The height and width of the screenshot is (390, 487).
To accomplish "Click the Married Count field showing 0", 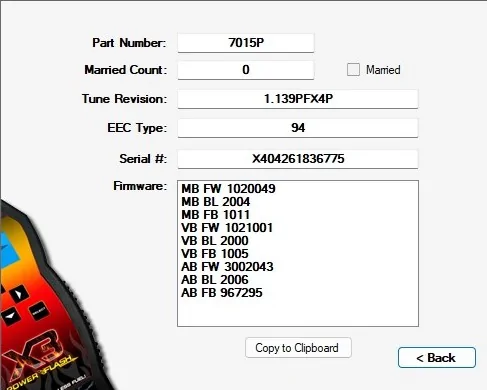I will coord(246,70).
